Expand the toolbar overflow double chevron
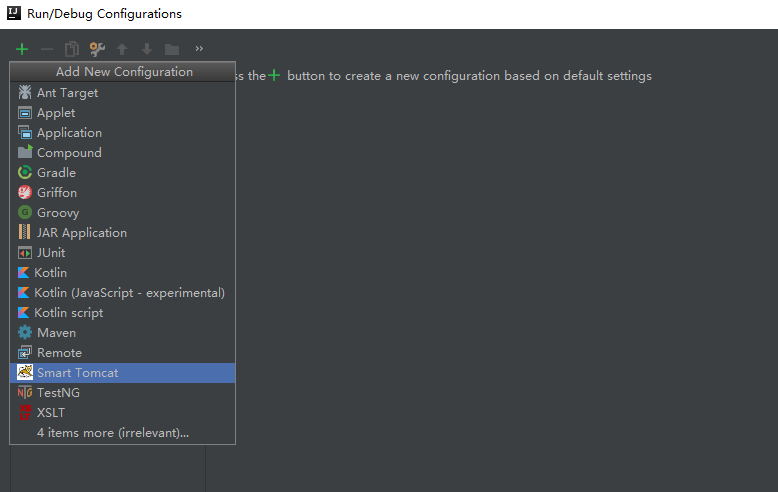Viewport: 778px width, 492px height. 199,49
